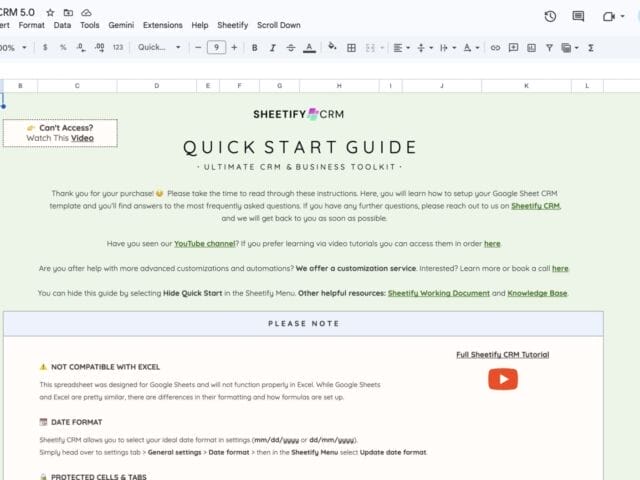Decrease decimal places
The image size is (640, 480).
81,47
